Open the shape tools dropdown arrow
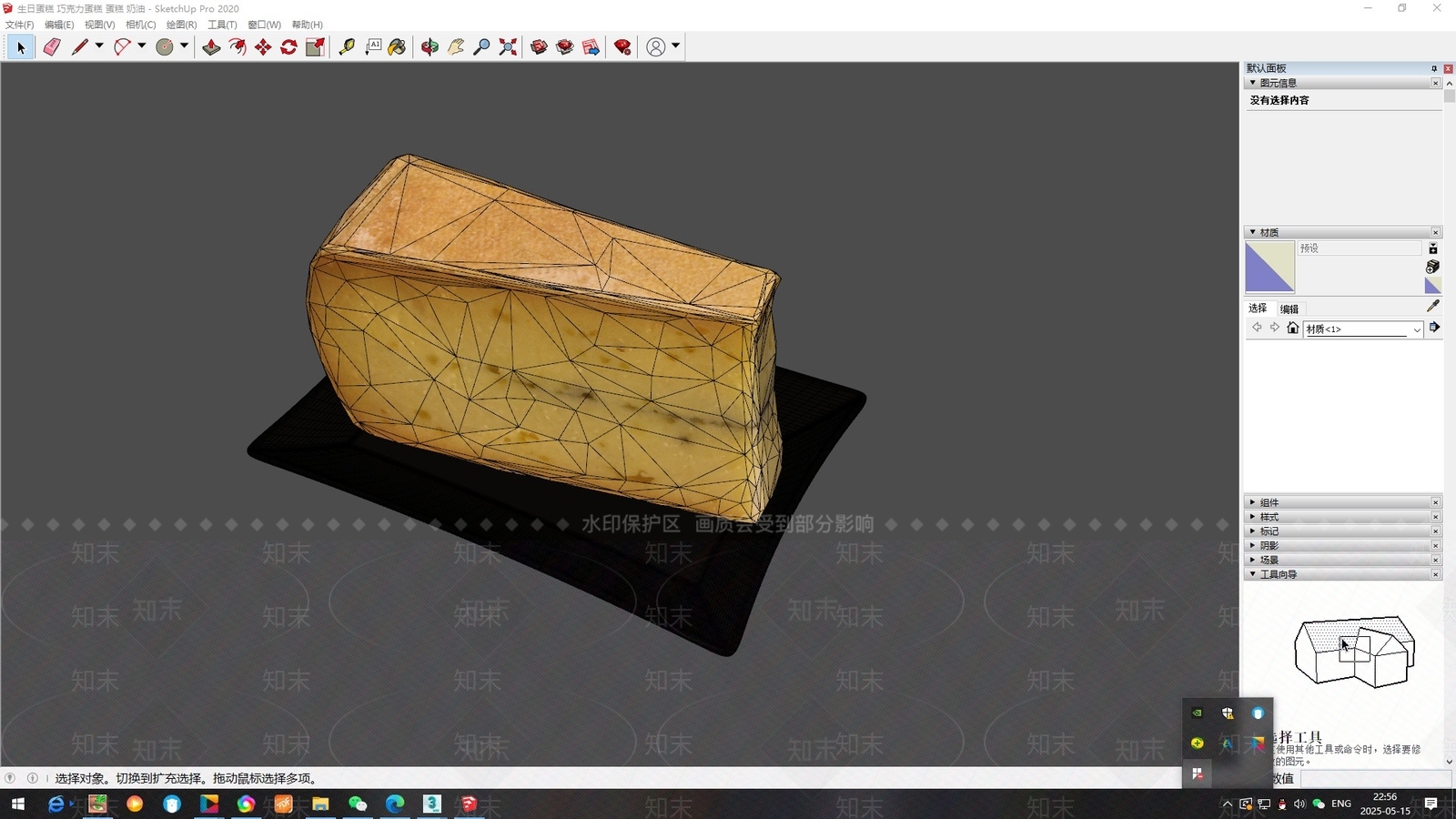 184,45
